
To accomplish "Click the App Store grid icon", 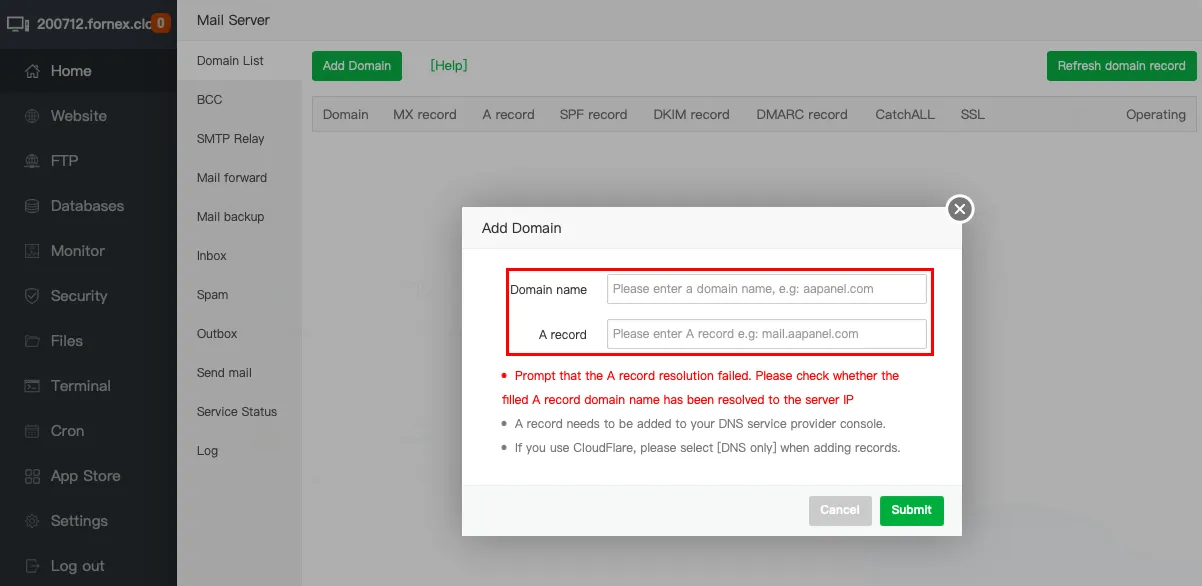I will pyautogui.click(x=32, y=476).
